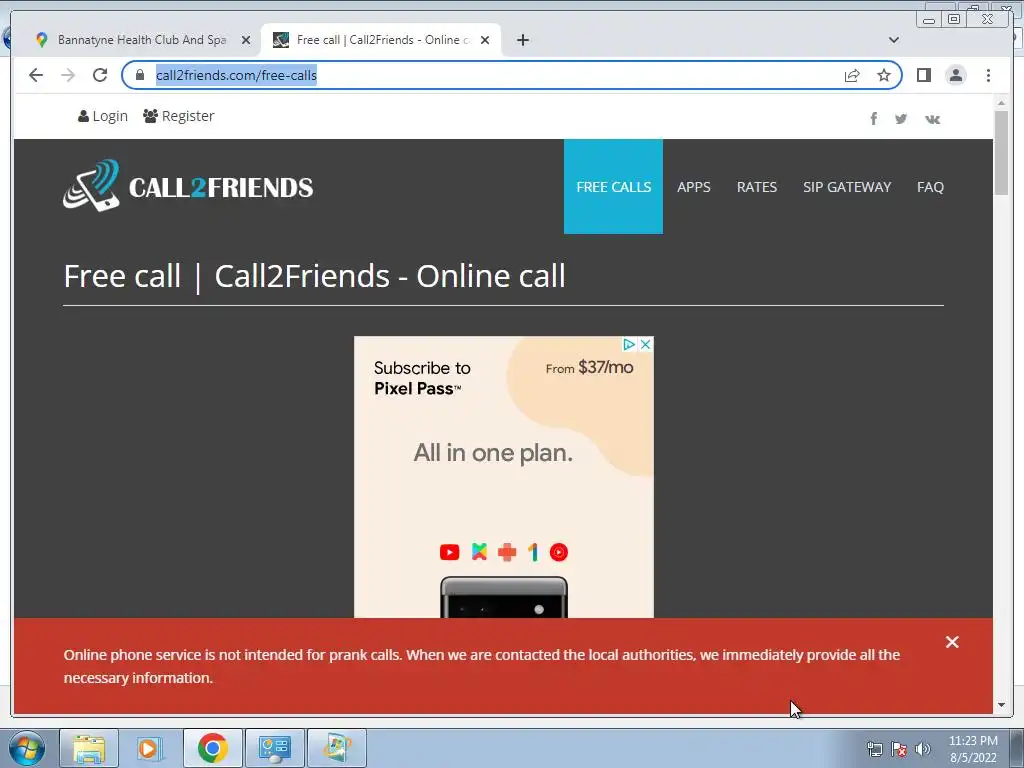Click the forward navigation arrow
The width and height of the screenshot is (1024, 768).
tap(68, 75)
